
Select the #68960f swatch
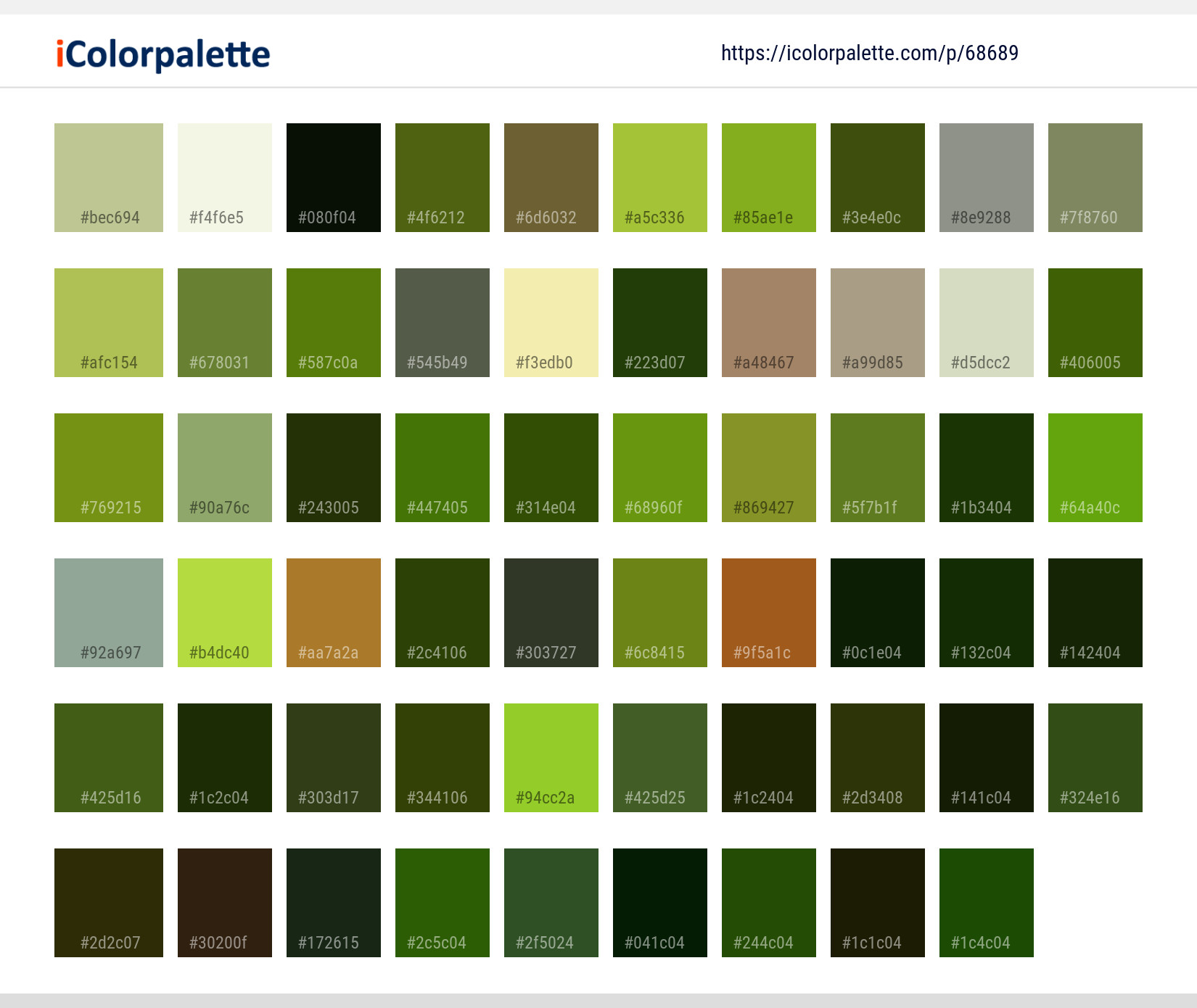pyautogui.click(x=660, y=468)
